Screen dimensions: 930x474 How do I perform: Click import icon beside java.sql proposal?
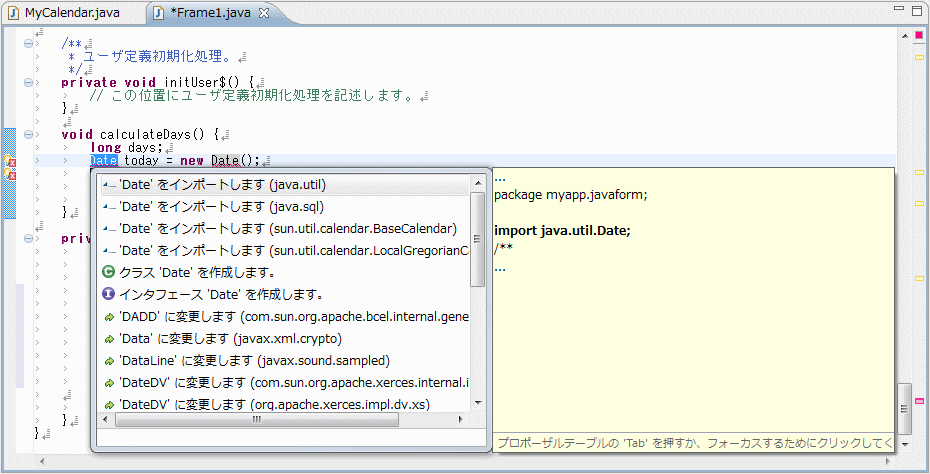point(109,208)
